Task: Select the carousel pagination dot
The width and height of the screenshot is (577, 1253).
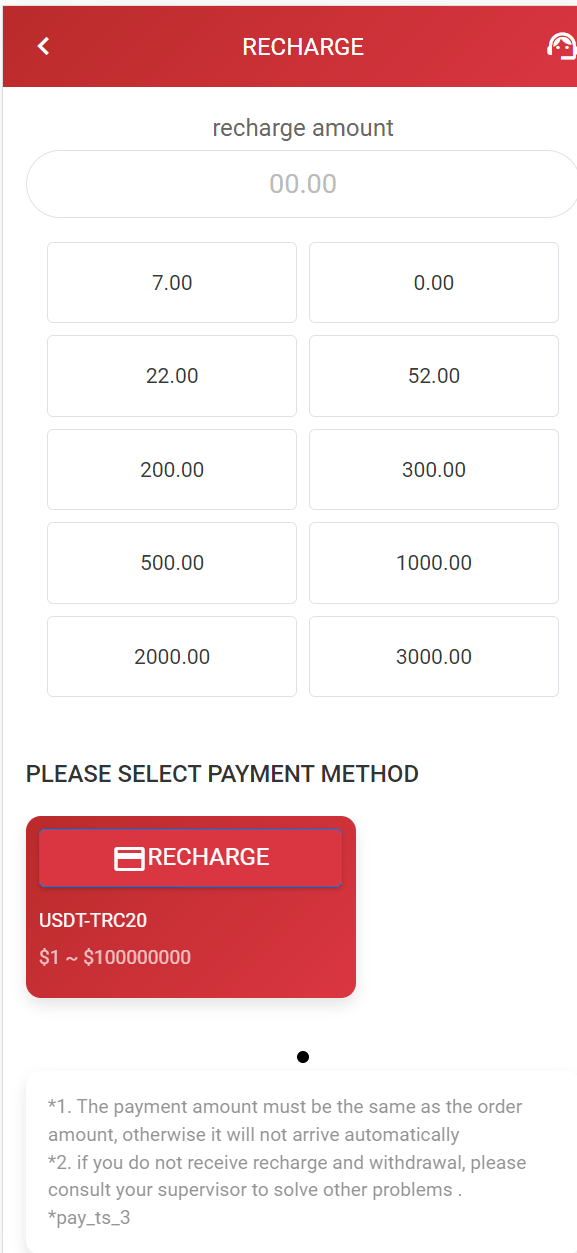Action: pyautogui.click(x=303, y=1056)
